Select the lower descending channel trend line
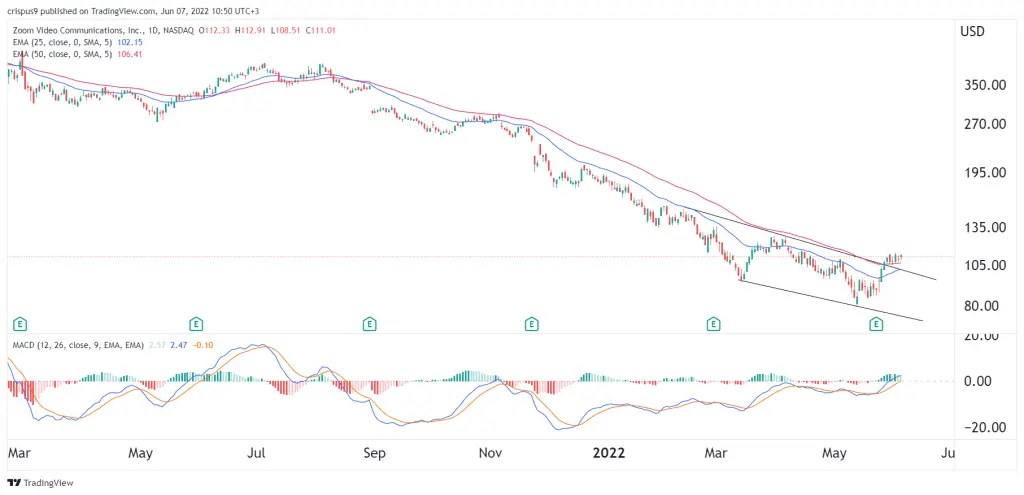 [831, 300]
